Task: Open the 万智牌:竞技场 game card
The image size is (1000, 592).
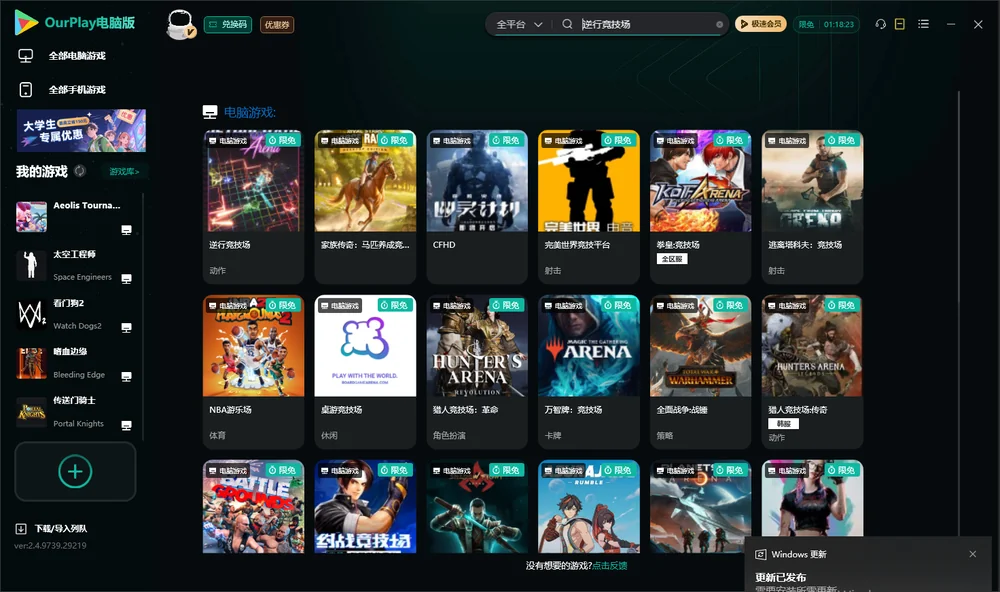Action: 589,372
